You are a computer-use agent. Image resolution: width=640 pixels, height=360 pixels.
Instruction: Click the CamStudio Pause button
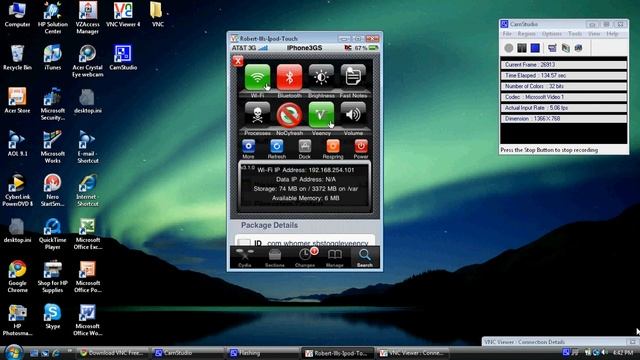tap(522, 48)
